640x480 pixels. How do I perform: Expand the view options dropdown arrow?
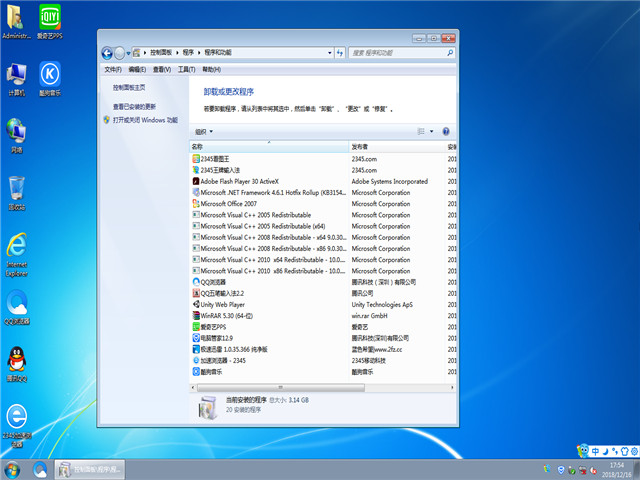point(431,131)
